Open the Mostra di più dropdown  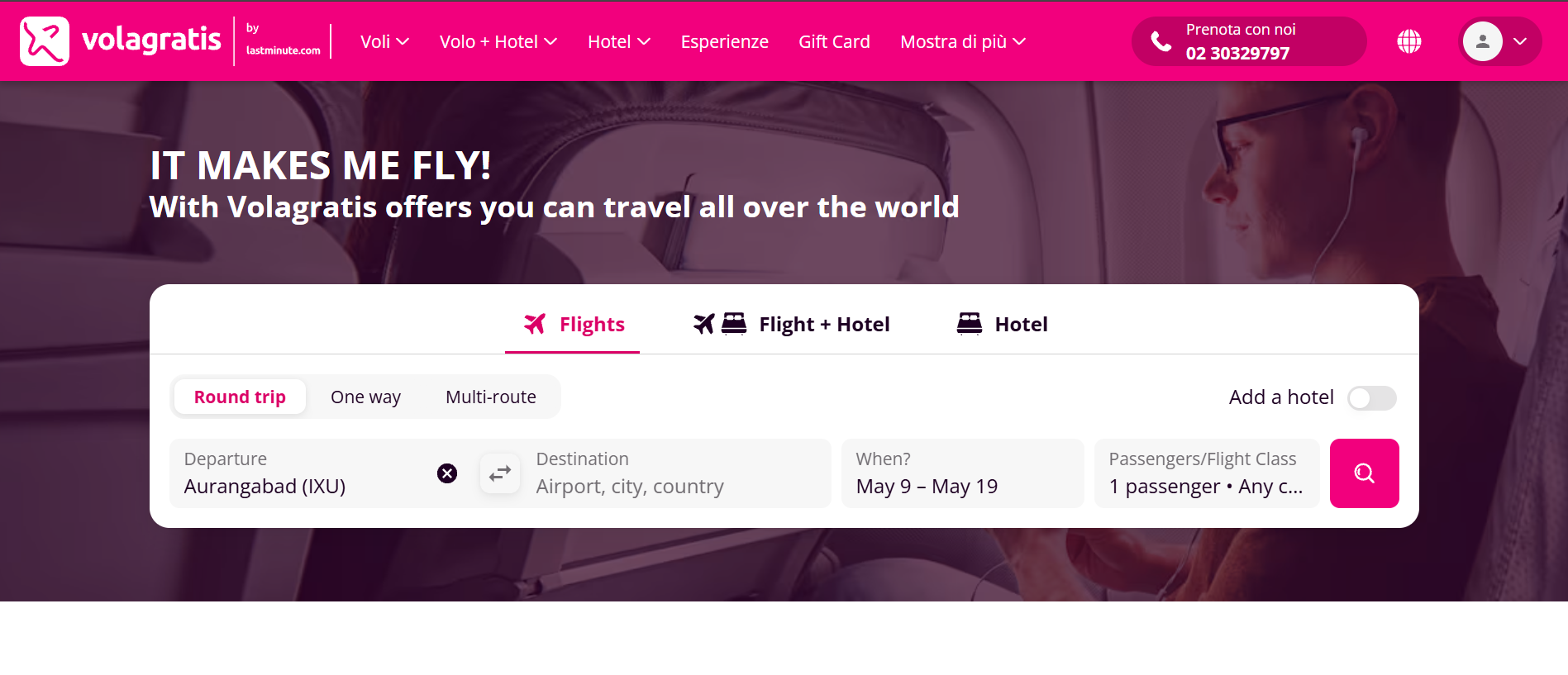[963, 41]
